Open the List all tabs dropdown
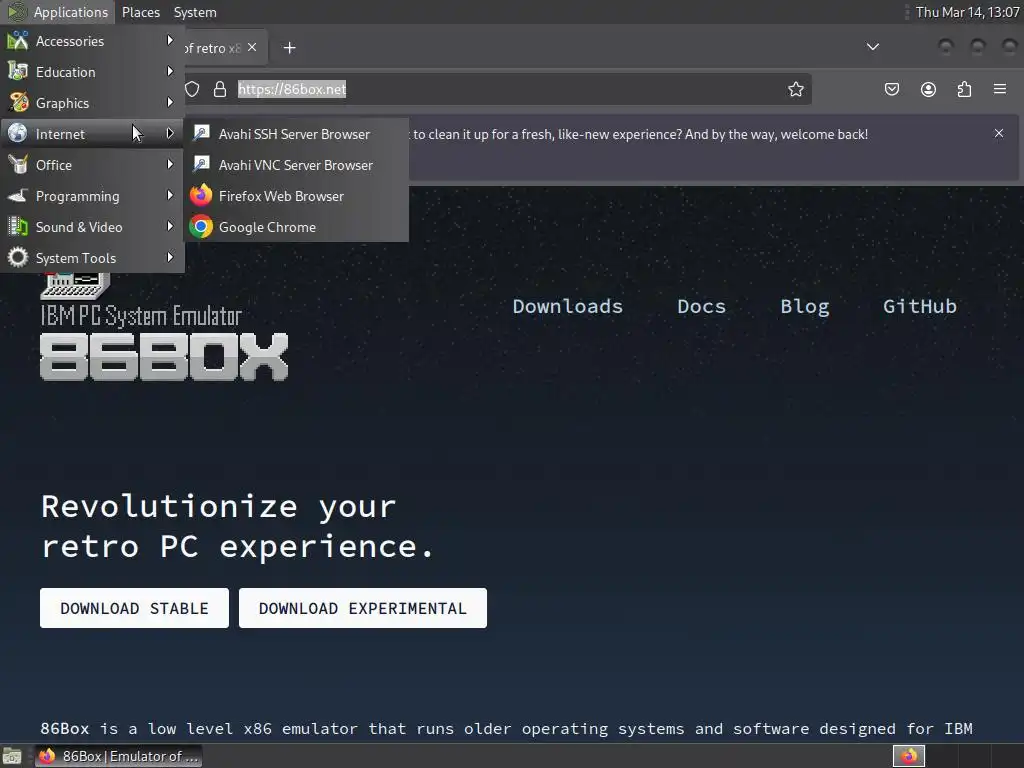This screenshot has height=768, width=1024. click(872, 47)
